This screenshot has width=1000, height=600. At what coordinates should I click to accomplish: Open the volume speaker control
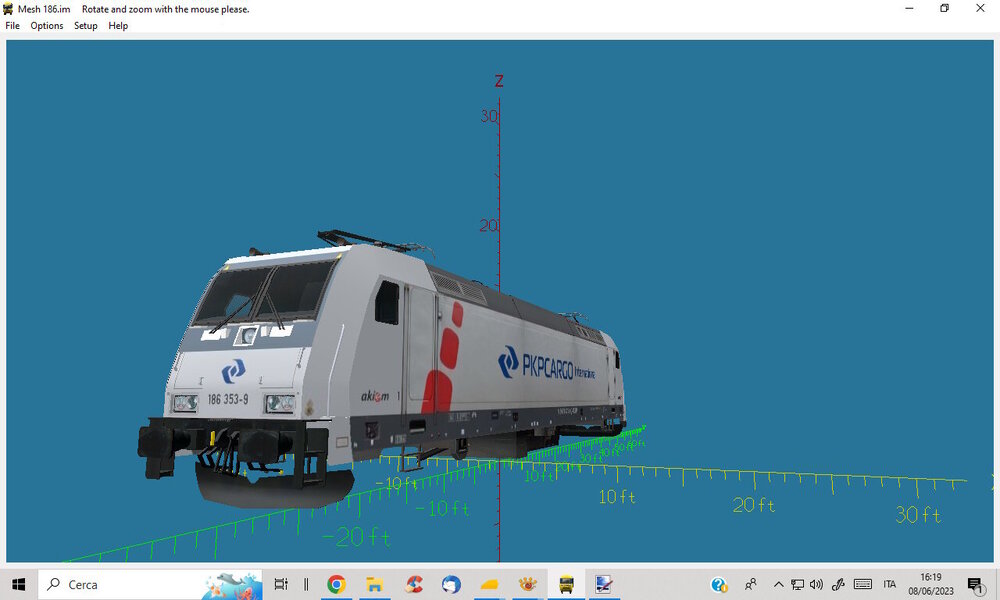click(x=816, y=584)
